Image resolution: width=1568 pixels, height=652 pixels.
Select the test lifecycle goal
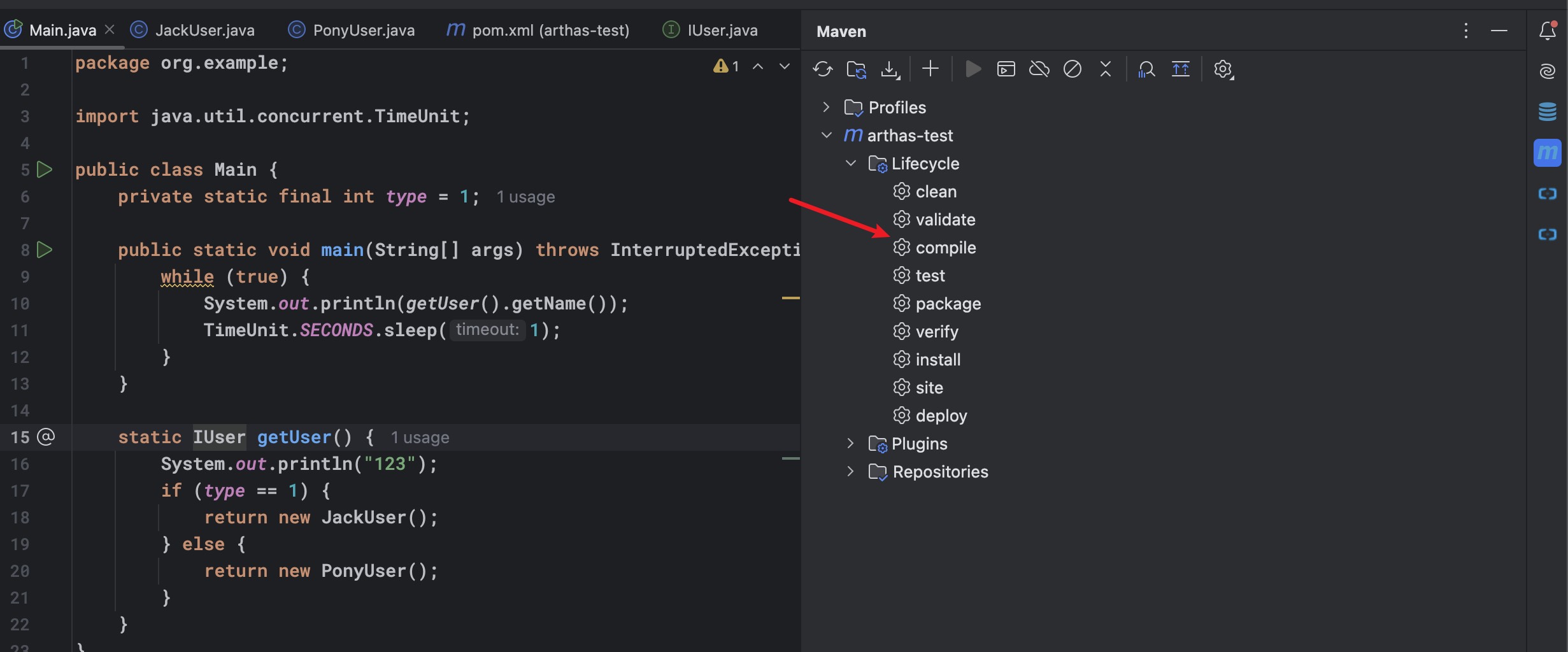(x=919, y=275)
